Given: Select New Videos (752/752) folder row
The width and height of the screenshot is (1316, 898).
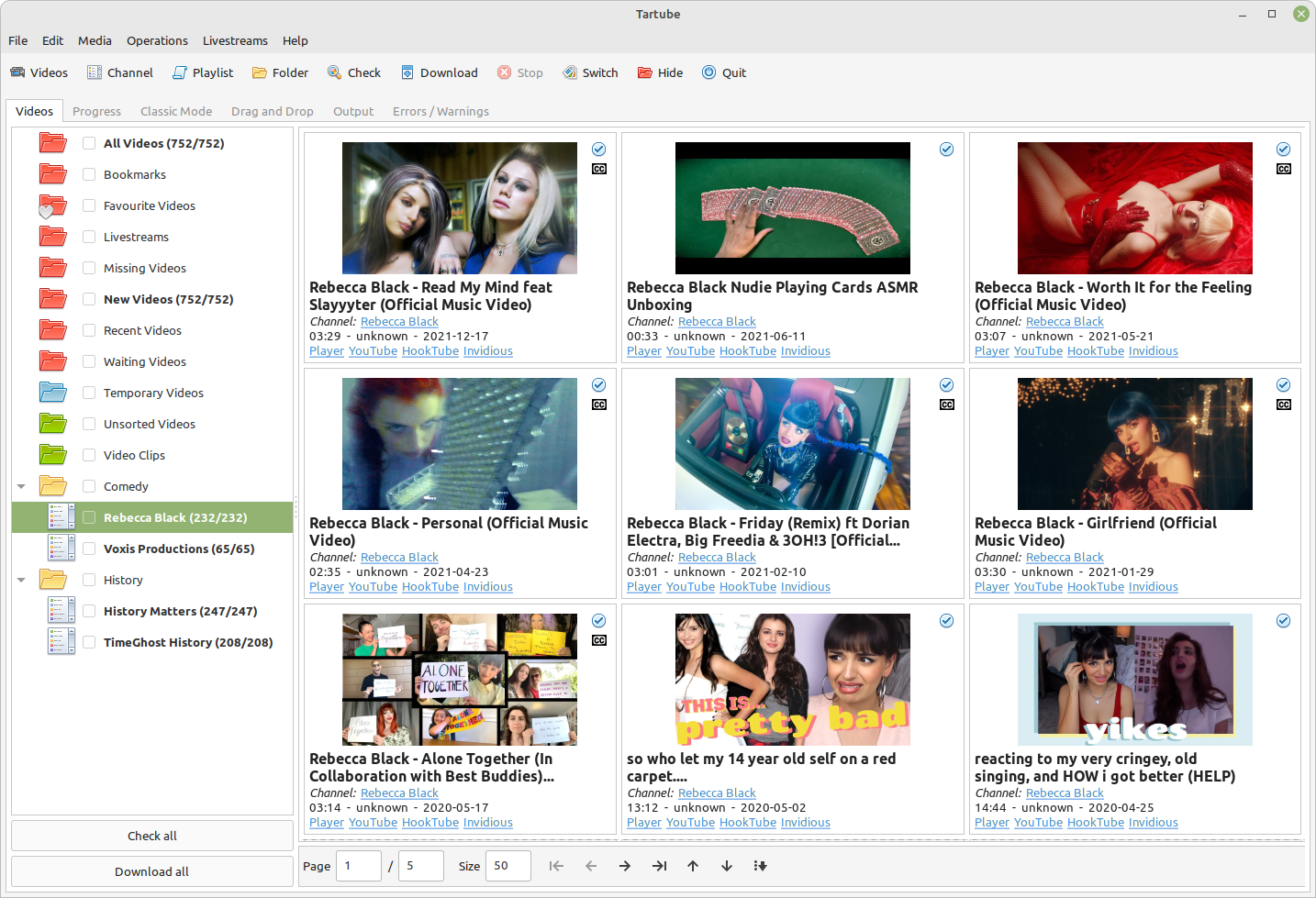Looking at the screenshot, I should click(152, 299).
